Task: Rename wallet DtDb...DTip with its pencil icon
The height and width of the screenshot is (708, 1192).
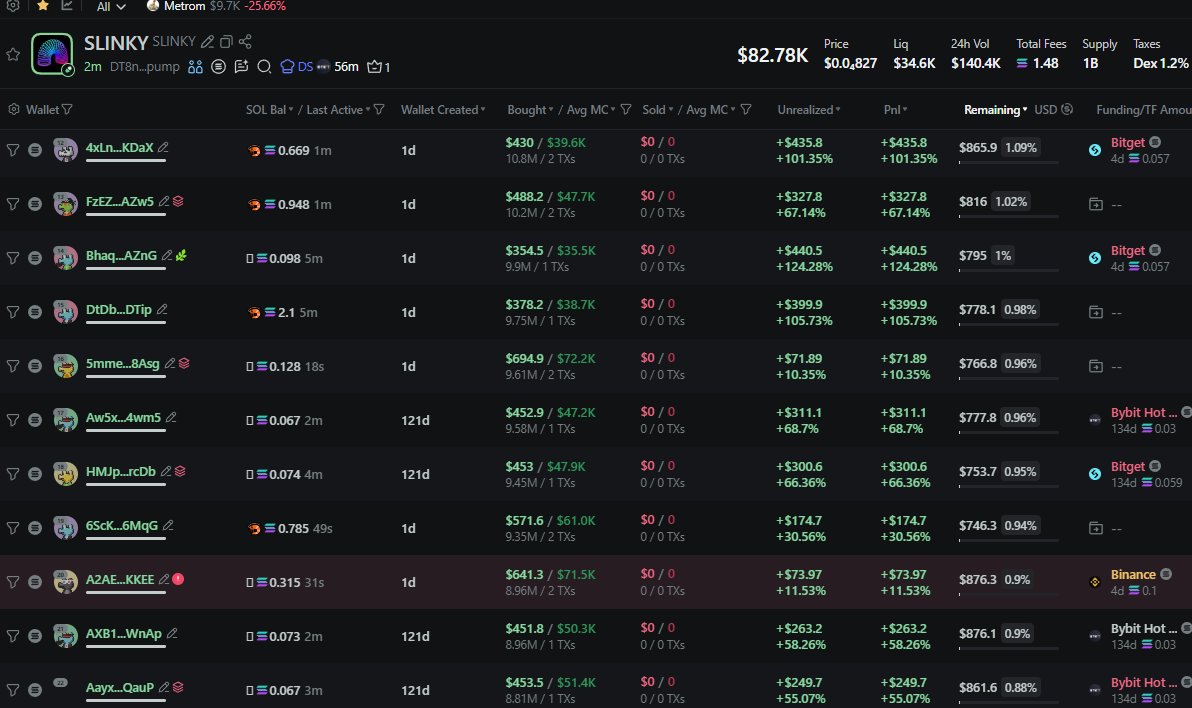Action: [162, 310]
